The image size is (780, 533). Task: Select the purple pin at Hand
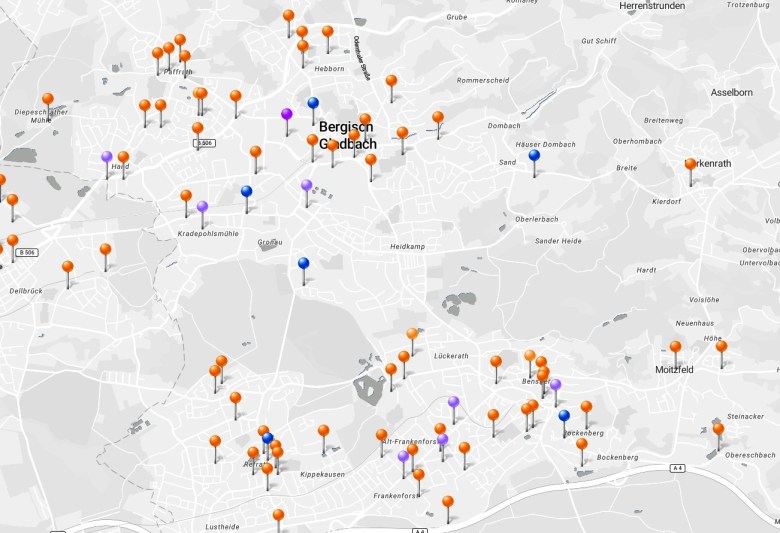point(106,157)
